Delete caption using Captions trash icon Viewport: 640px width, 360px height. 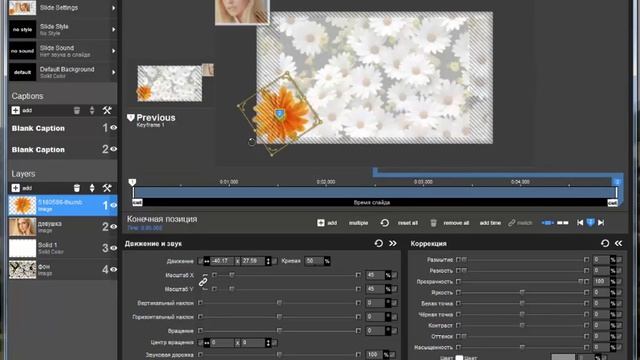tap(77, 110)
